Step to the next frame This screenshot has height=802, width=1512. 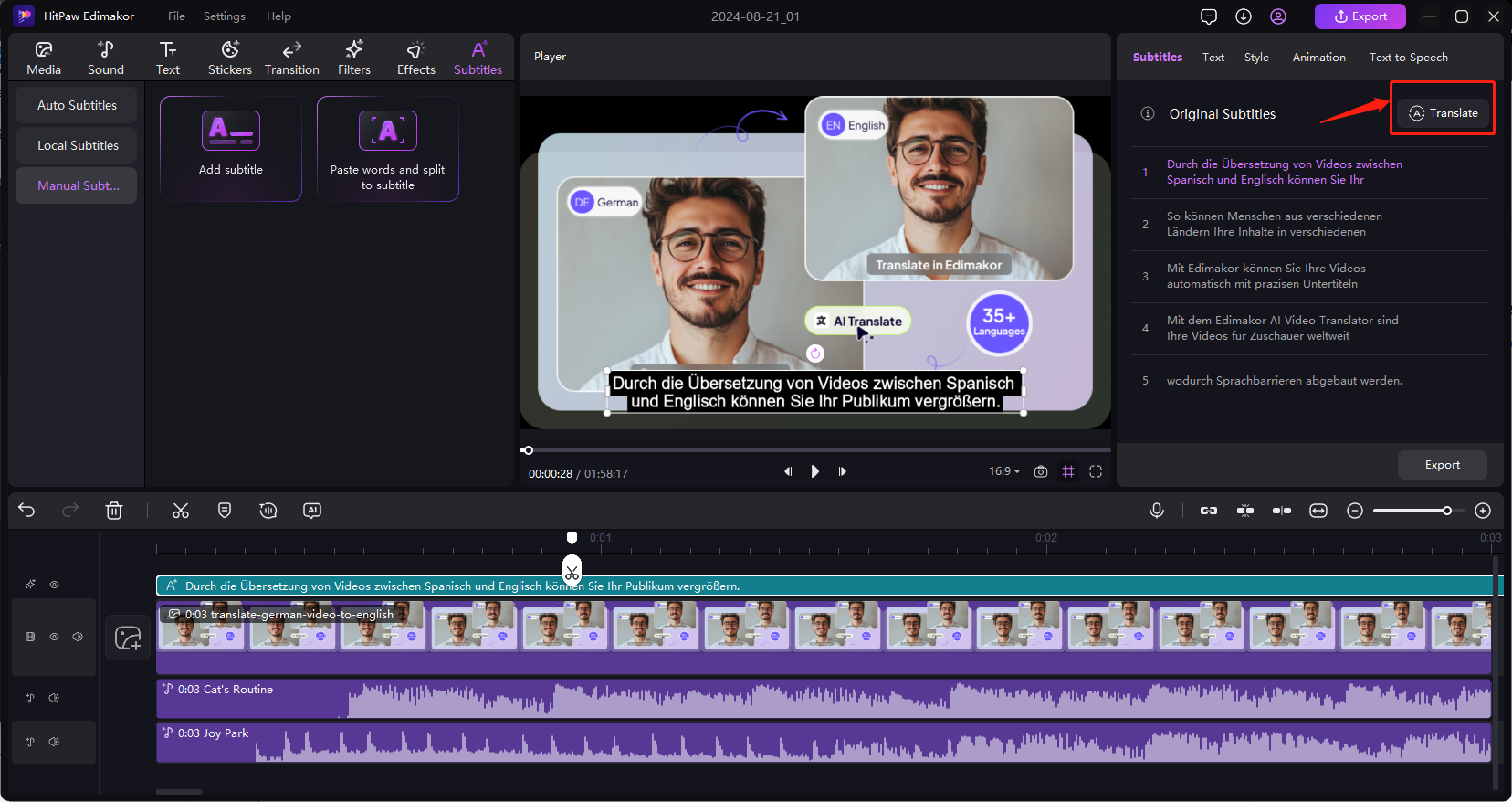click(x=842, y=471)
